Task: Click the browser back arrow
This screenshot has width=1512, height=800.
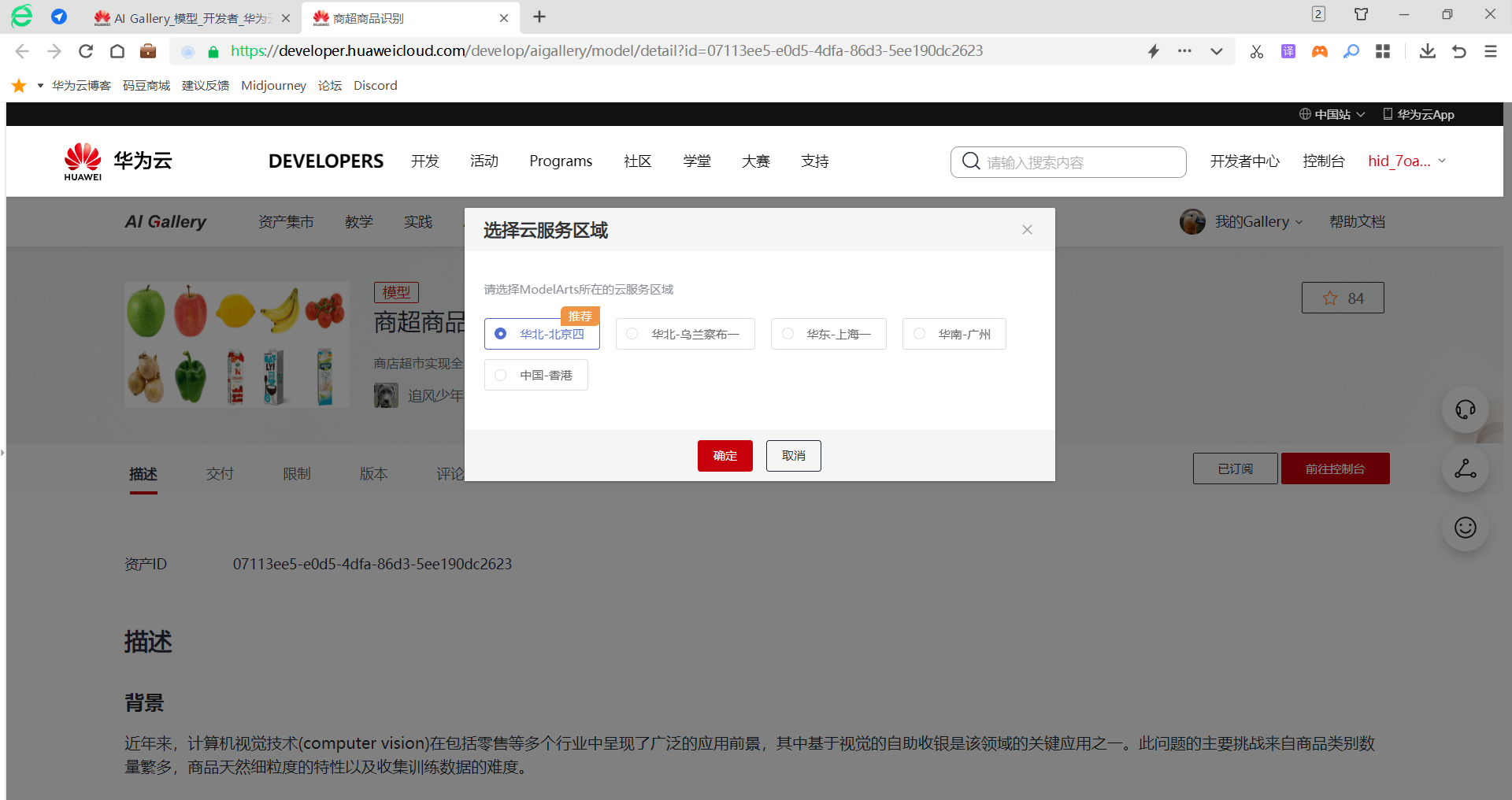Action: click(x=22, y=51)
